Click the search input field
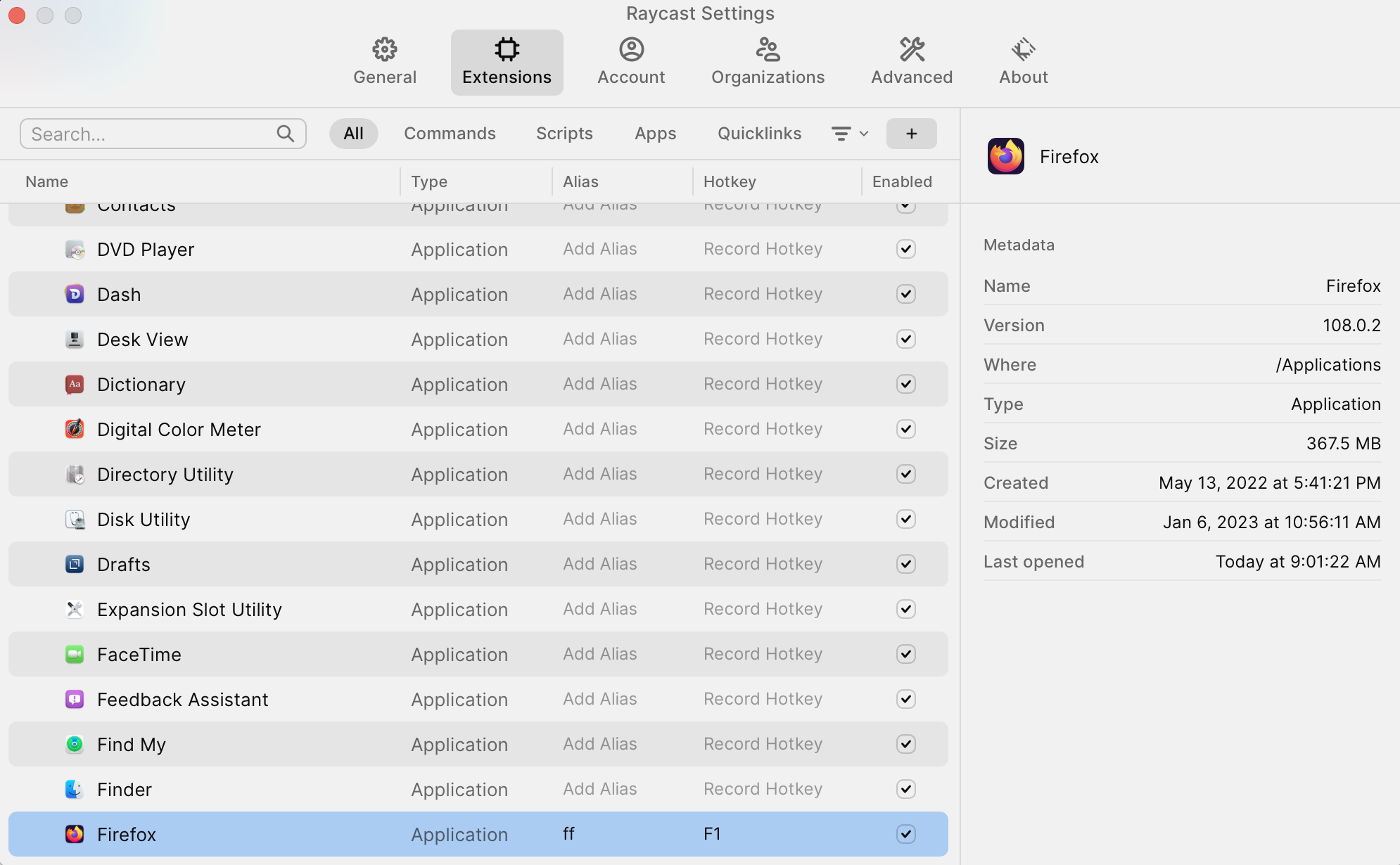Viewport: 1400px width, 865px height. pyautogui.click(x=163, y=133)
